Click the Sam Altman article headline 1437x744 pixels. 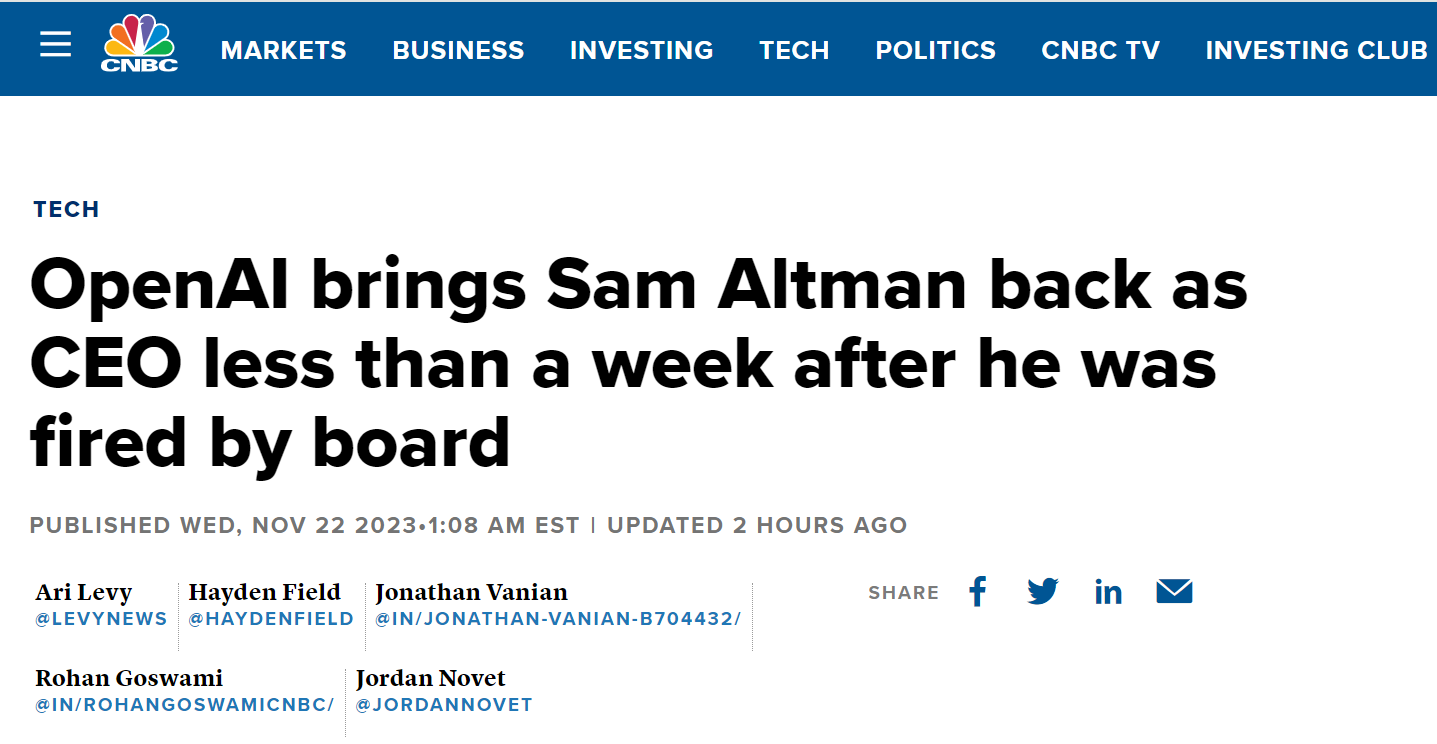[x=638, y=364]
